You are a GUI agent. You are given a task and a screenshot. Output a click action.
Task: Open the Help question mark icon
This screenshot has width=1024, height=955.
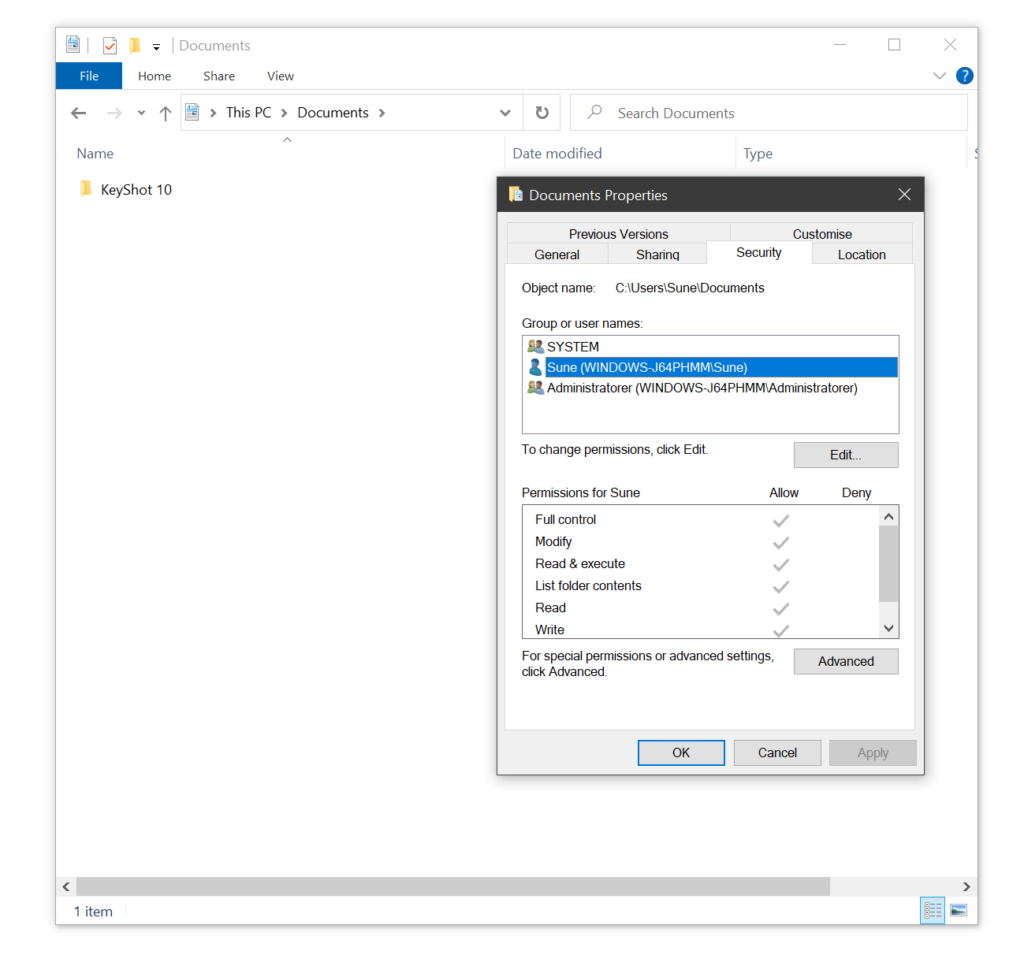pyautogui.click(x=964, y=76)
